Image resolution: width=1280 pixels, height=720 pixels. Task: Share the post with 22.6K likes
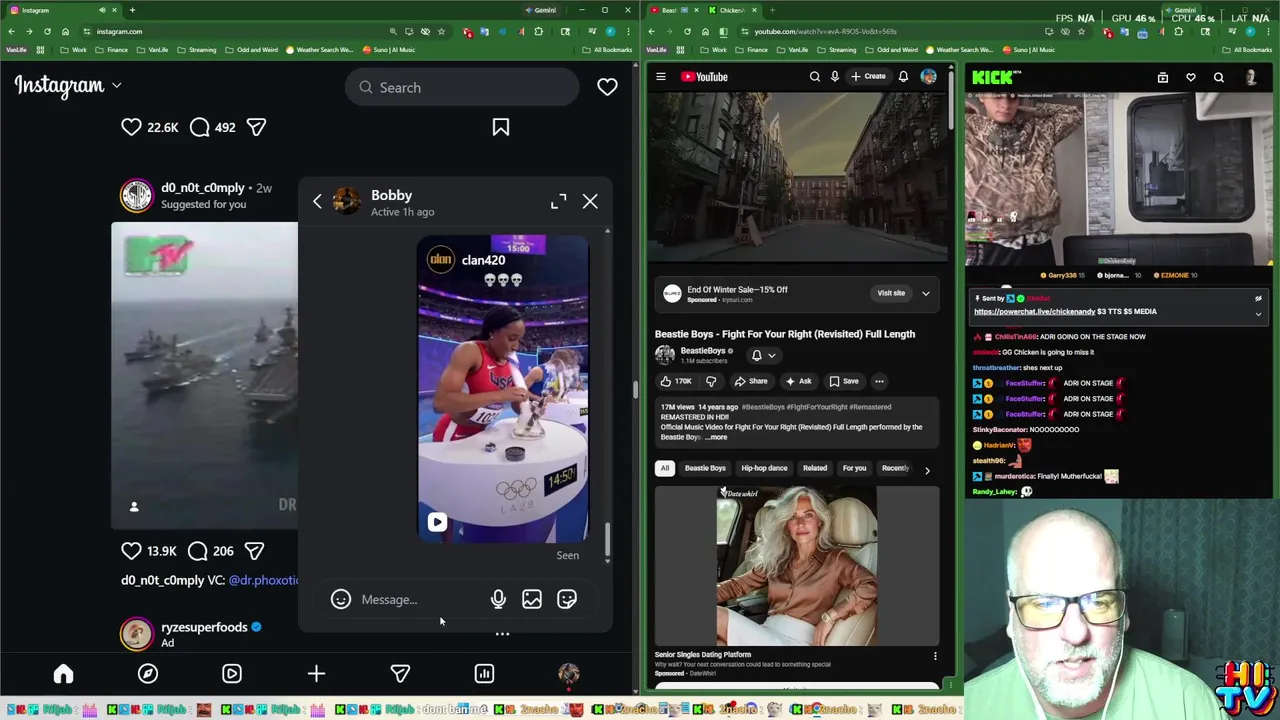pos(256,127)
